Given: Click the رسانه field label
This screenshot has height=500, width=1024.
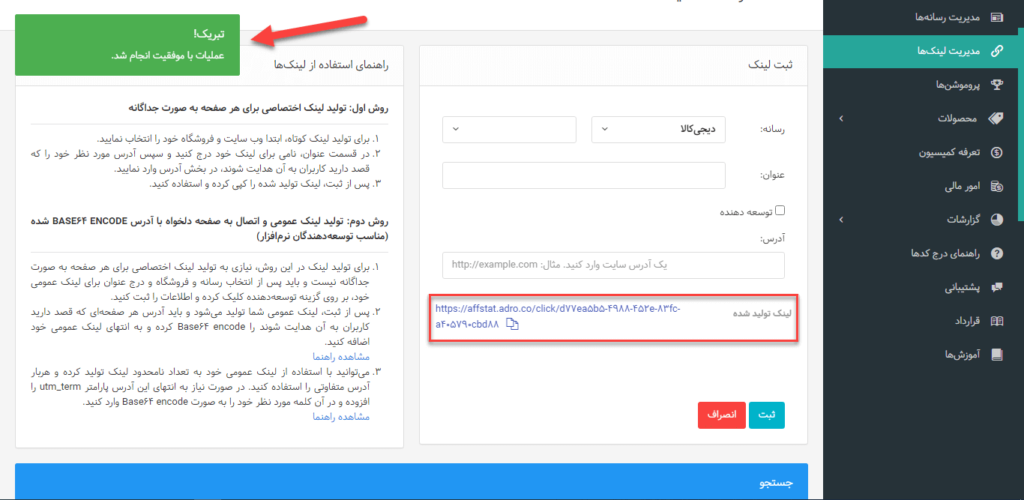Looking at the screenshot, I should click(773, 129).
